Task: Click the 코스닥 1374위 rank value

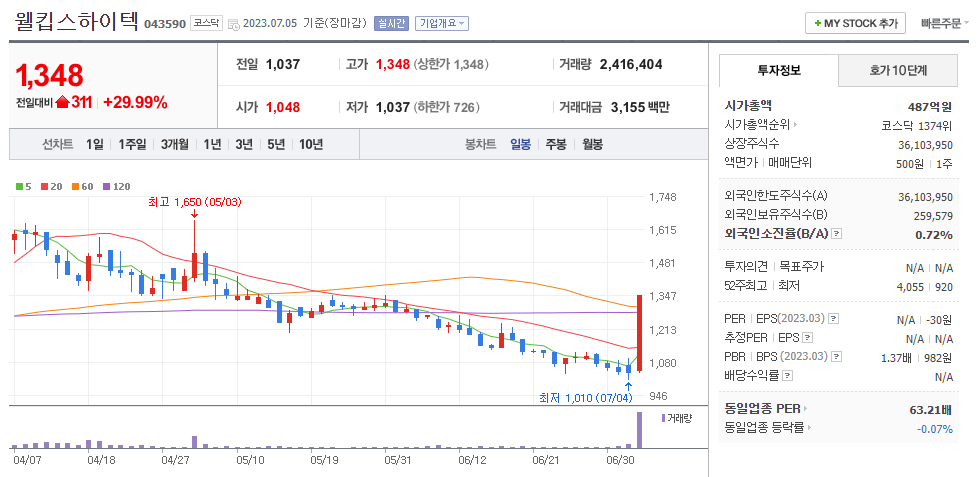Action: tap(917, 126)
